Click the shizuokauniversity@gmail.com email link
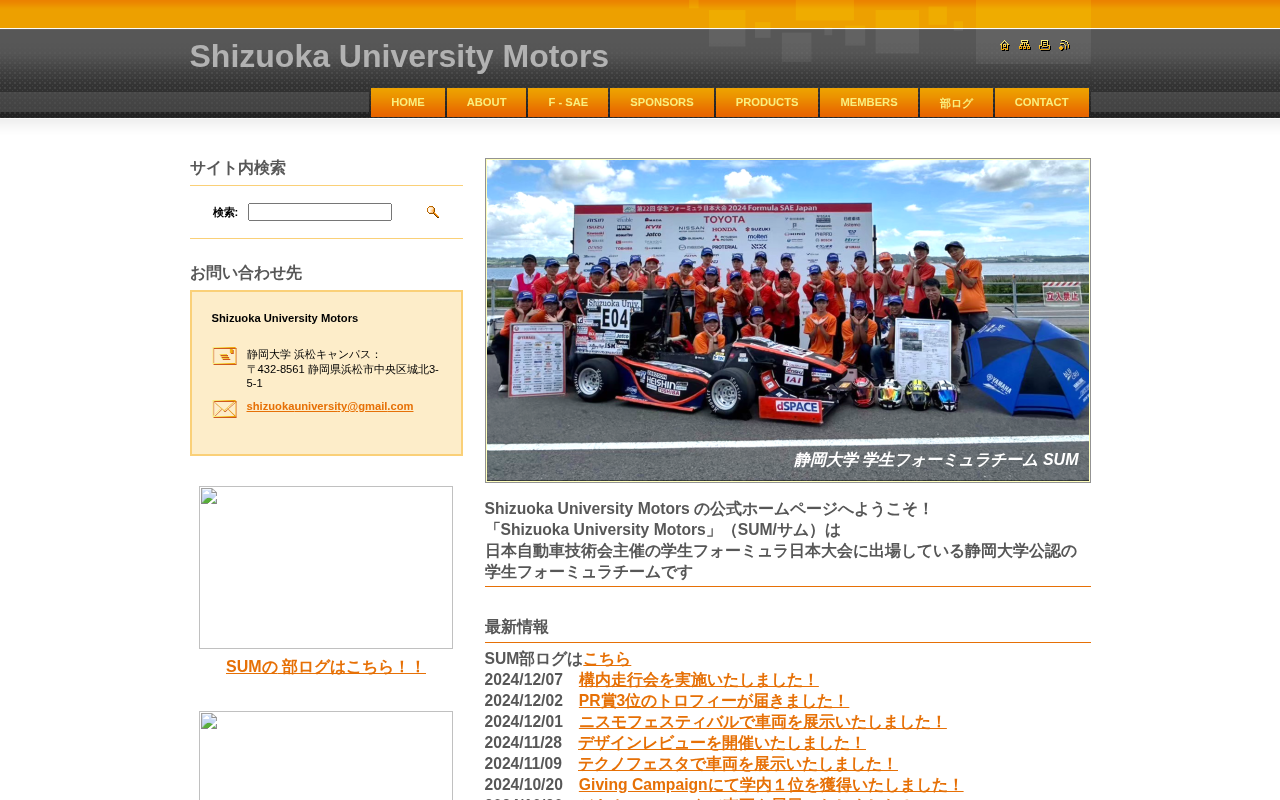Image resolution: width=1280 pixels, height=800 pixels. point(330,406)
